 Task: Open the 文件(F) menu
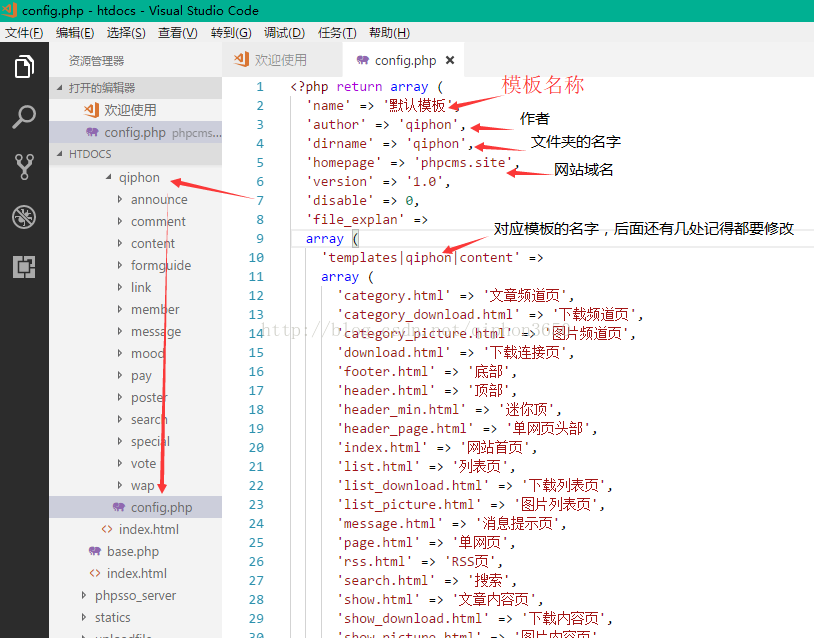pos(25,32)
